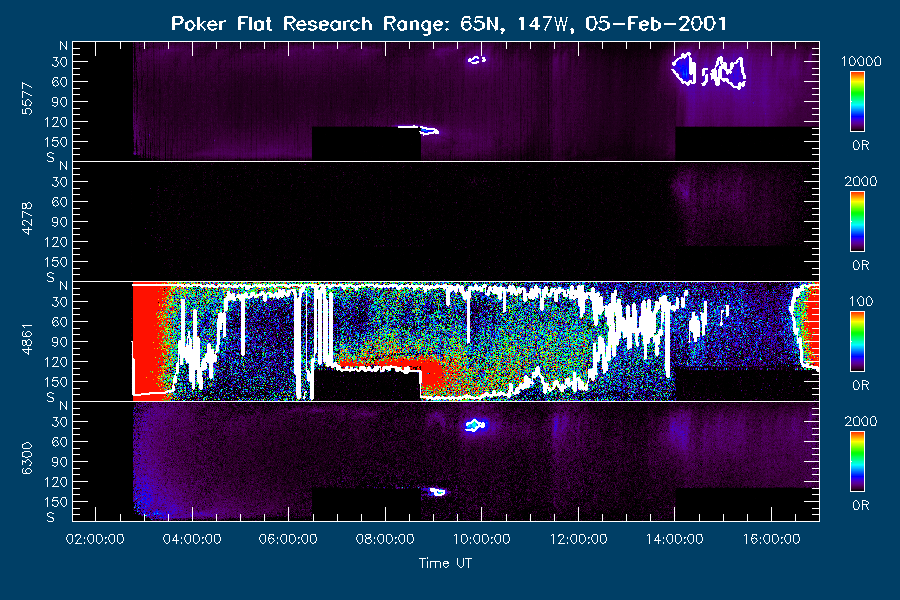Screen dimensions: 900x600
Task: Select the 4861 panel label
Action: coord(27,339)
